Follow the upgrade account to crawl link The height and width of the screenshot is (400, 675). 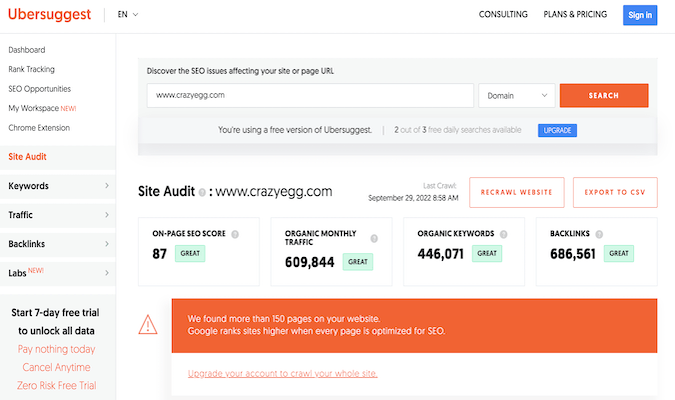click(x=282, y=374)
